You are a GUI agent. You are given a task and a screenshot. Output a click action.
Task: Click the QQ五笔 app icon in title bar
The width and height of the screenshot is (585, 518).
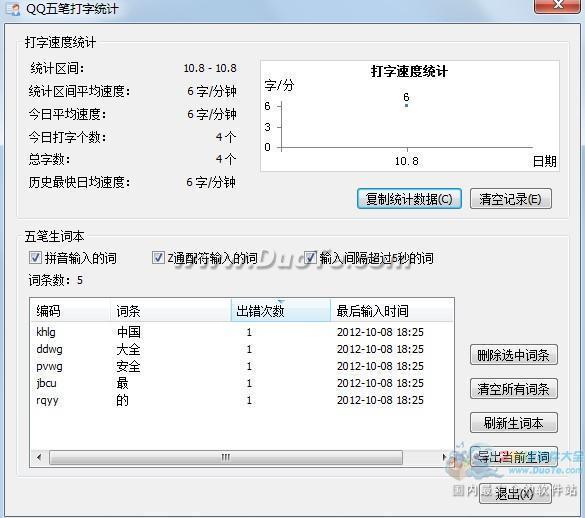13,9
